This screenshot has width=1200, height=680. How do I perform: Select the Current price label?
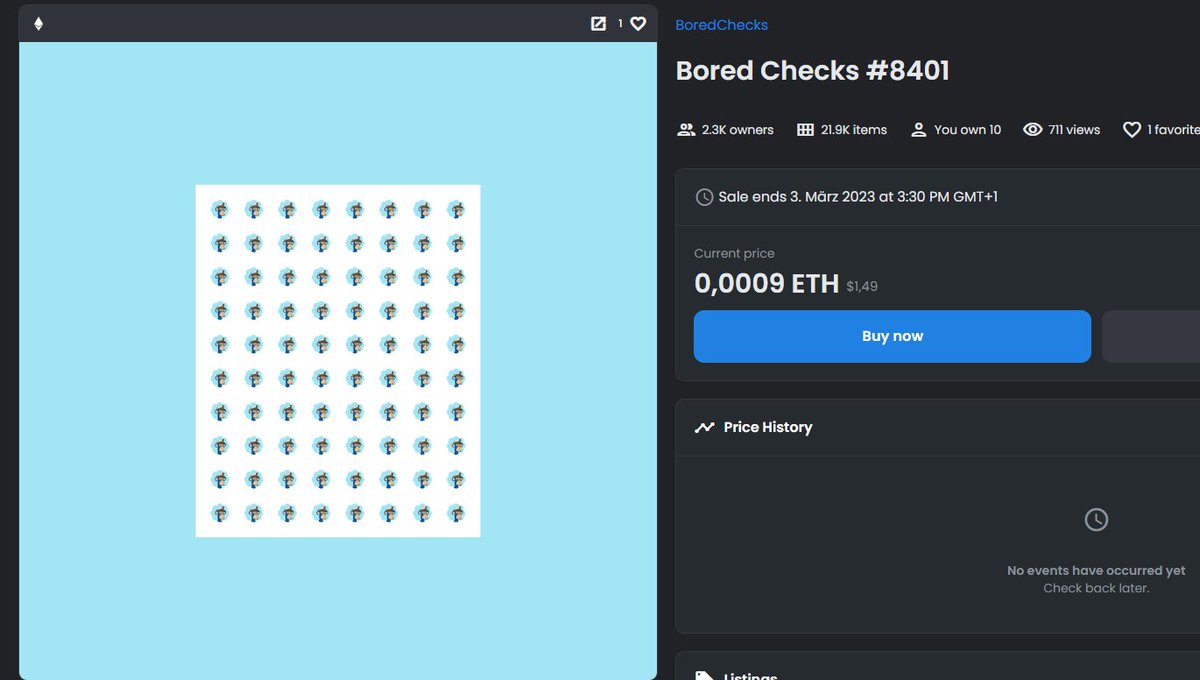pyautogui.click(x=734, y=254)
